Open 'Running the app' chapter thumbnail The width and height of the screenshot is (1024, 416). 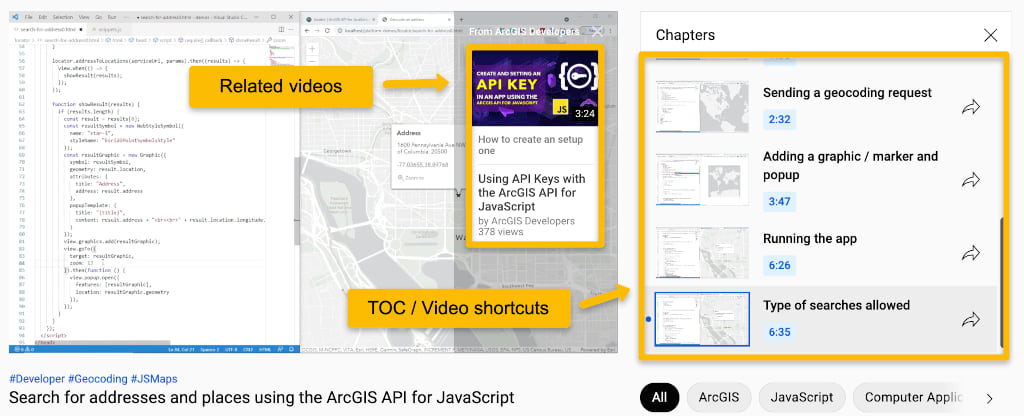(702, 253)
